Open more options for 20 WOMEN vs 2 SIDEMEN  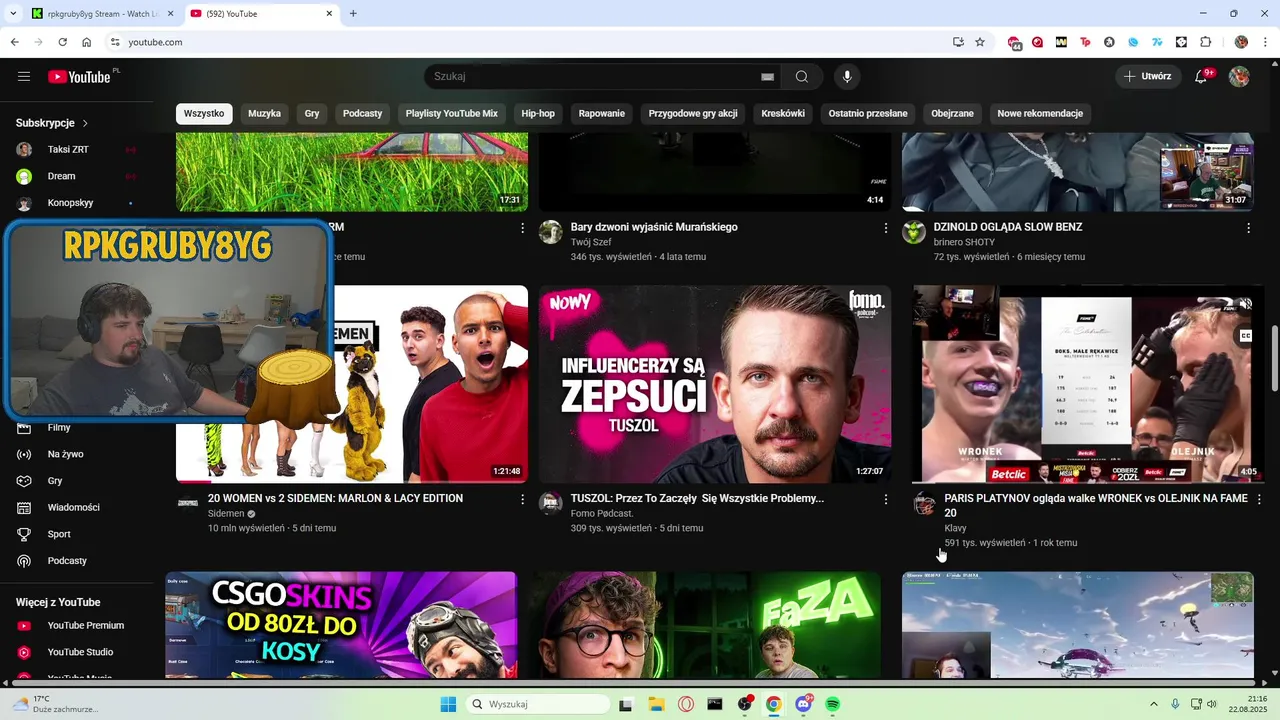point(522,499)
